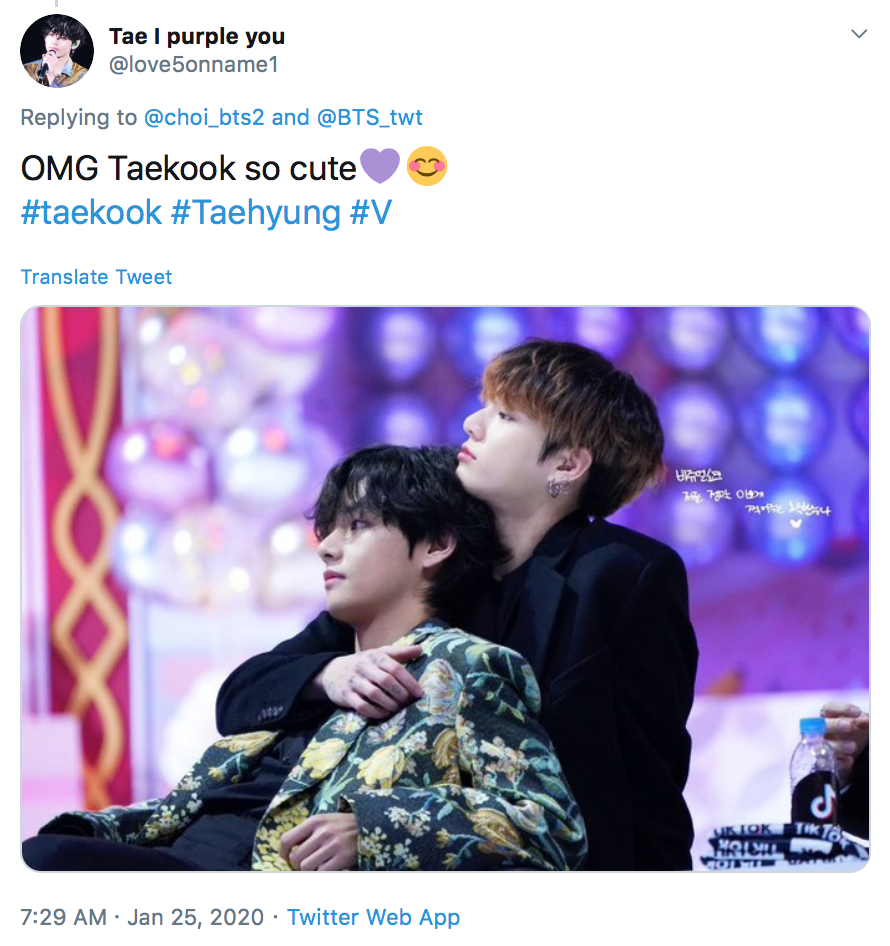Click Translate Tweet
Screen dimensions: 890x946
(97, 277)
